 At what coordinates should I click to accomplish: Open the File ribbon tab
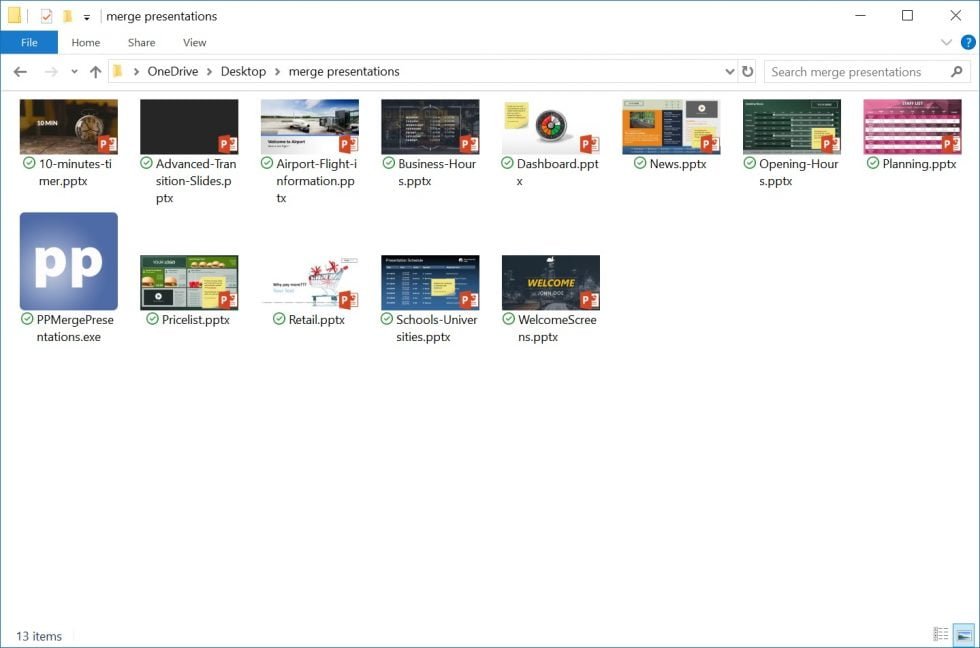click(x=29, y=42)
